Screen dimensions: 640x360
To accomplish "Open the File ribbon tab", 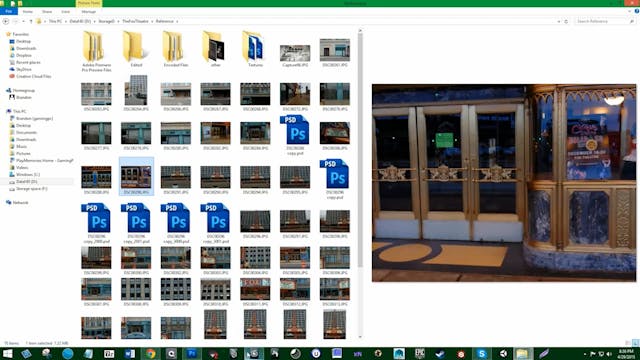I will (x=9, y=11).
